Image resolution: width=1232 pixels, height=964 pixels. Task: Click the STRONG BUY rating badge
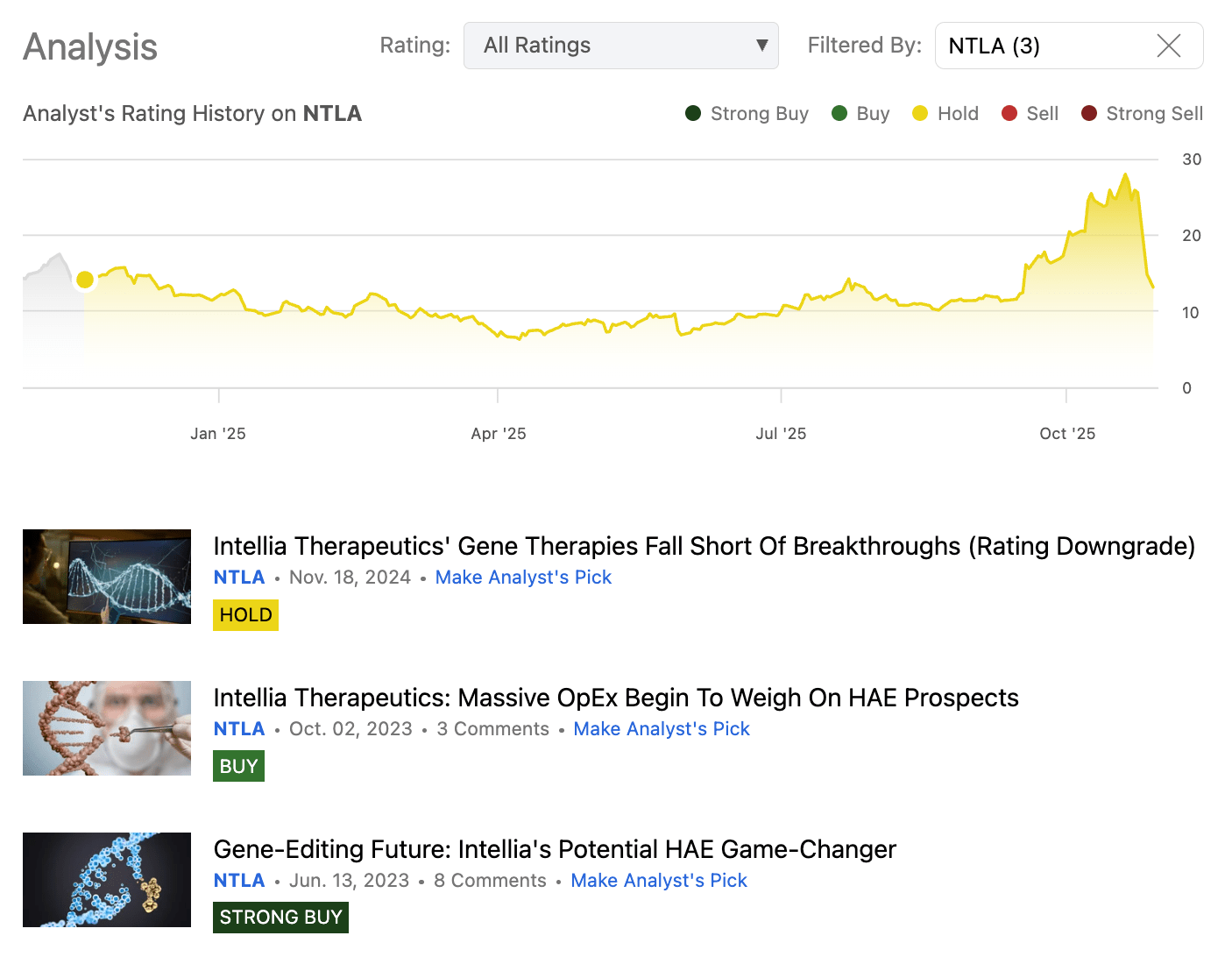coord(280,918)
